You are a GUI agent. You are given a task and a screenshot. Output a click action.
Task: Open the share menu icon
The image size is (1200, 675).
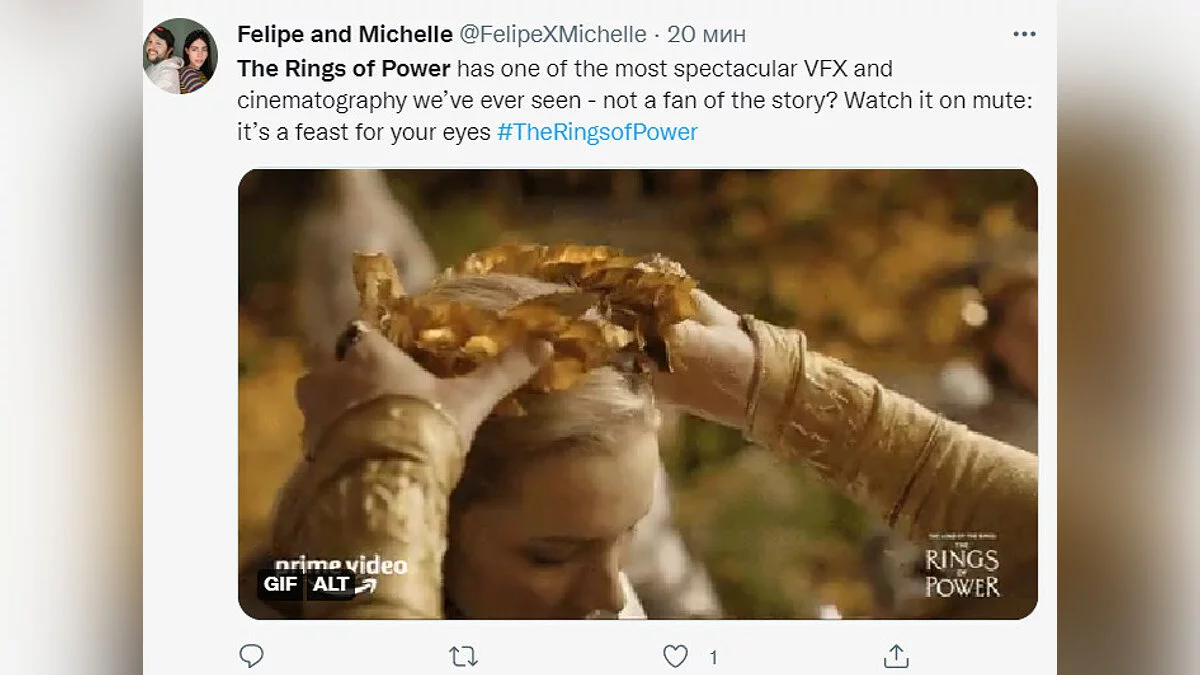pyautogui.click(x=896, y=656)
